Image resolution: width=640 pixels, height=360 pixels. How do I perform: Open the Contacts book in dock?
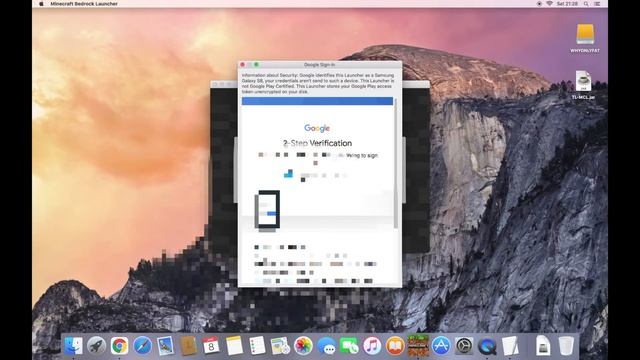188,346
